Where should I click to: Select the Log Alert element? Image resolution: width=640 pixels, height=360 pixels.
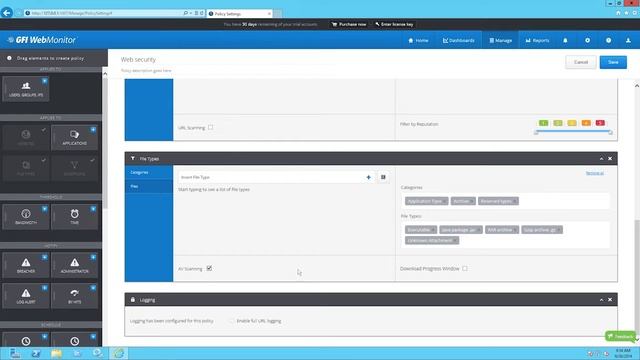point(26,296)
